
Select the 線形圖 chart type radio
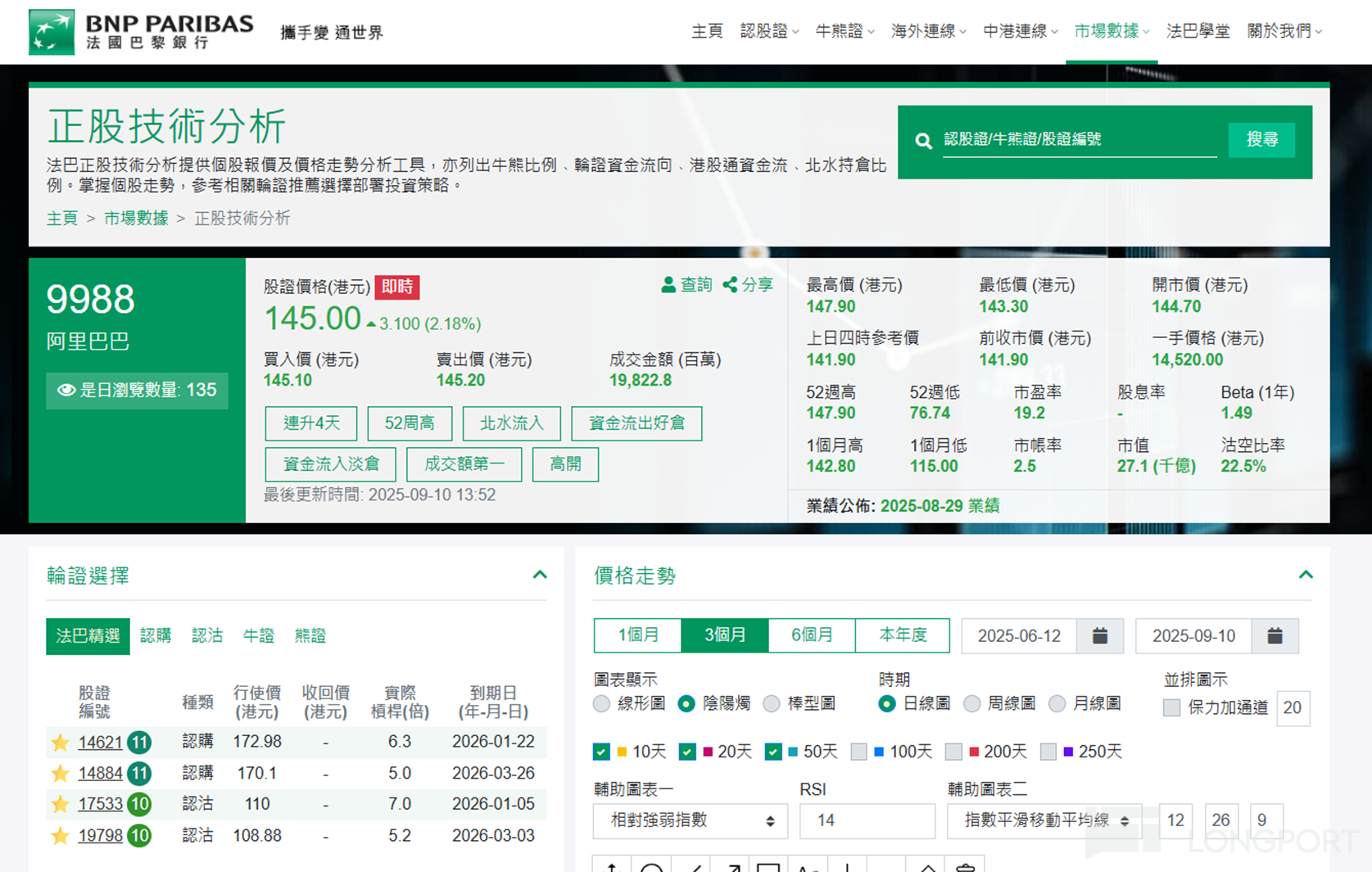(602, 704)
